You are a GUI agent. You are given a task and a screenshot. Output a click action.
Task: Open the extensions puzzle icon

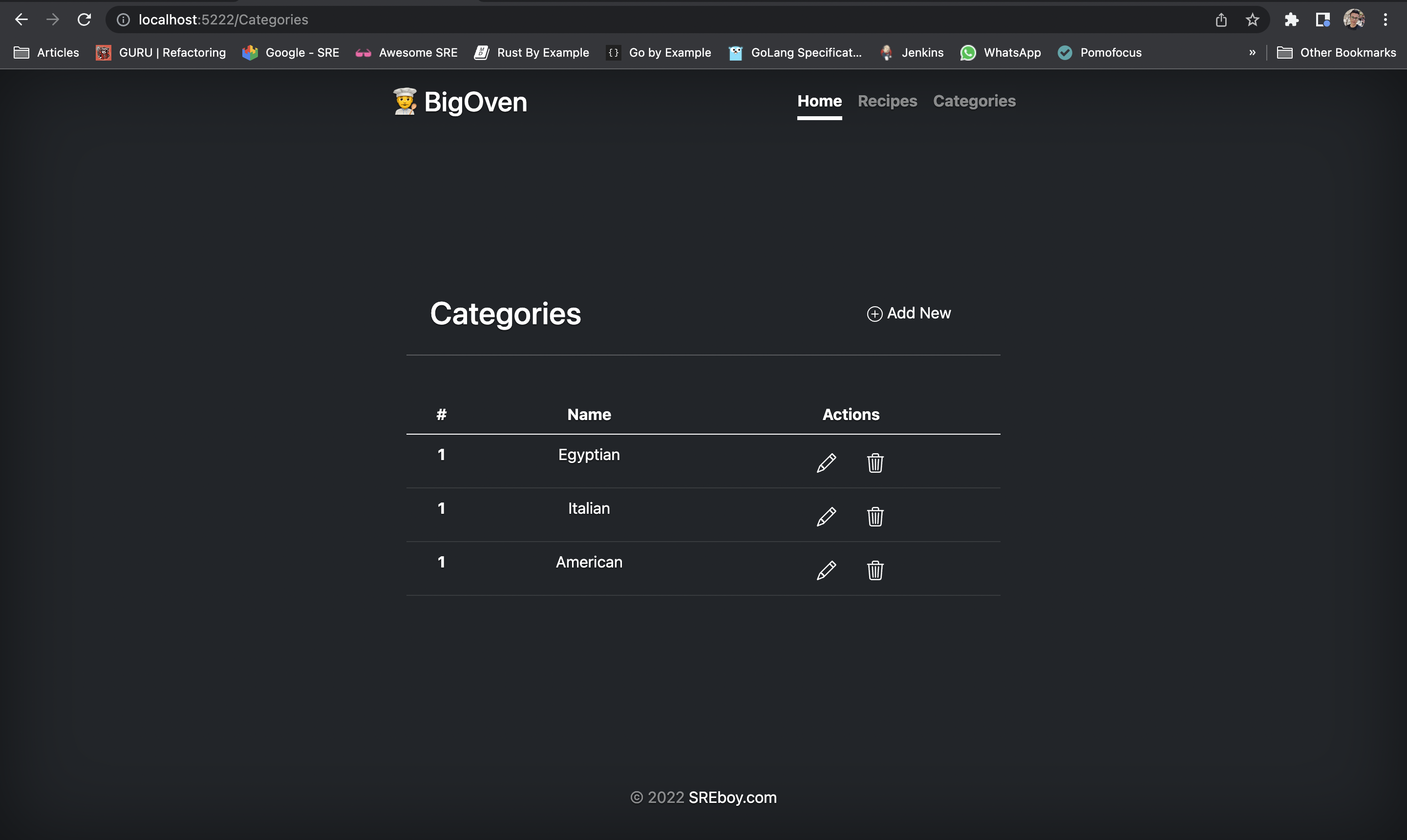coord(1293,19)
